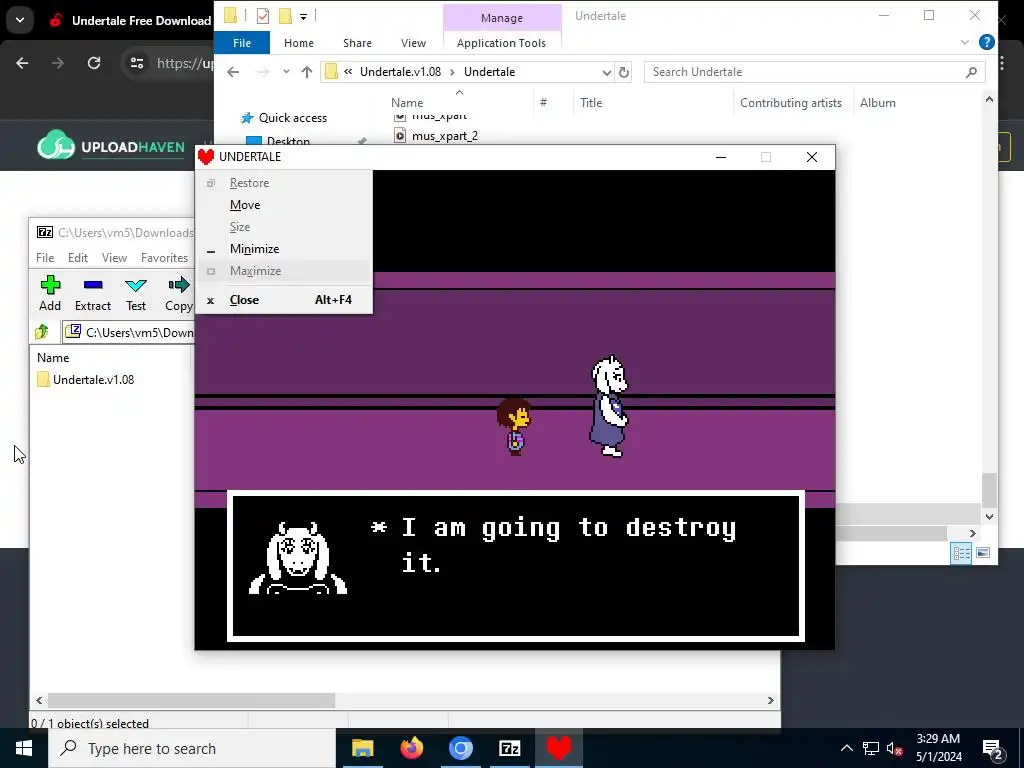Click 7-Zip taskbar icon
This screenshot has height=768, width=1024.
click(509, 748)
